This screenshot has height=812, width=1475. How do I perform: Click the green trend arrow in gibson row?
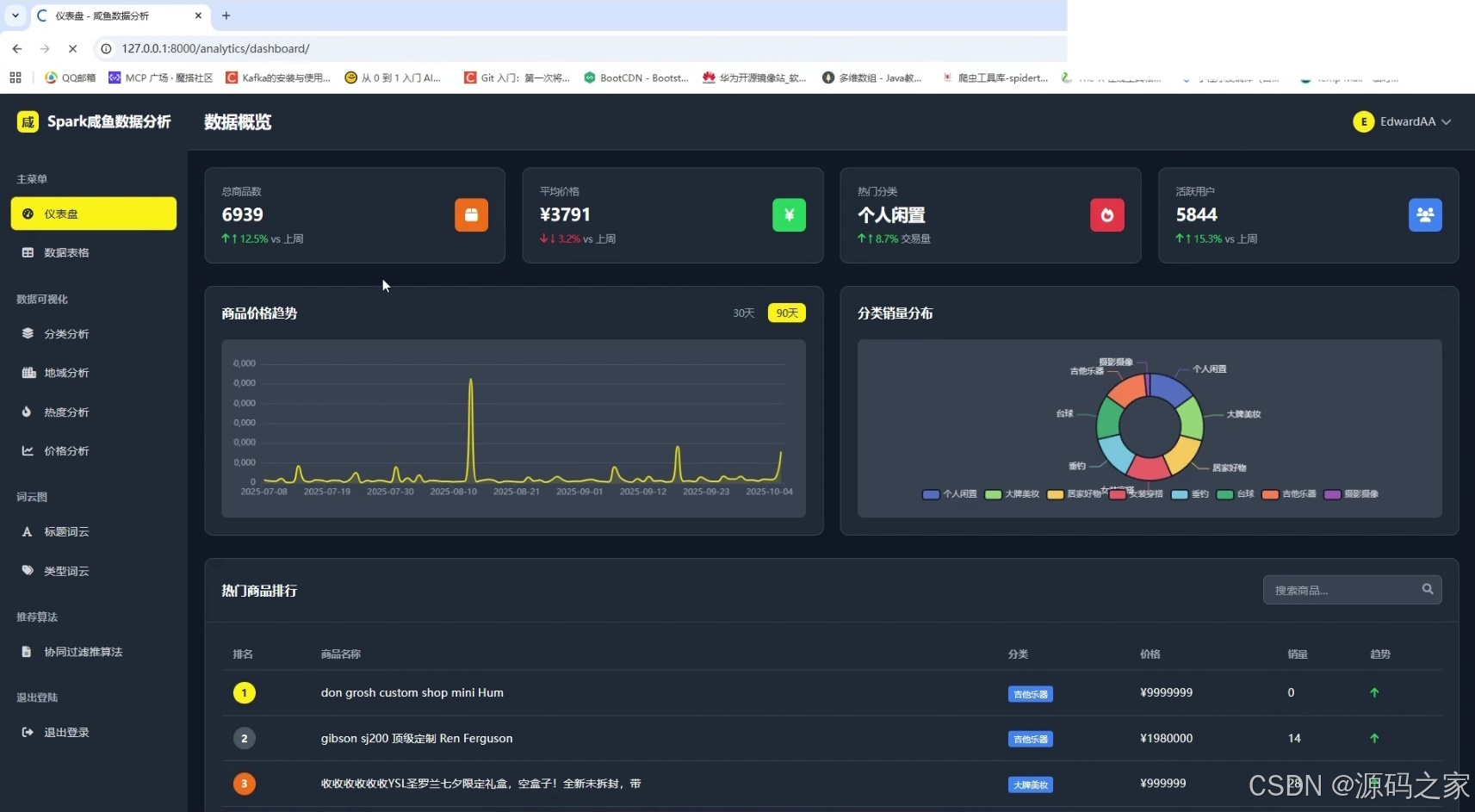[1374, 738]
